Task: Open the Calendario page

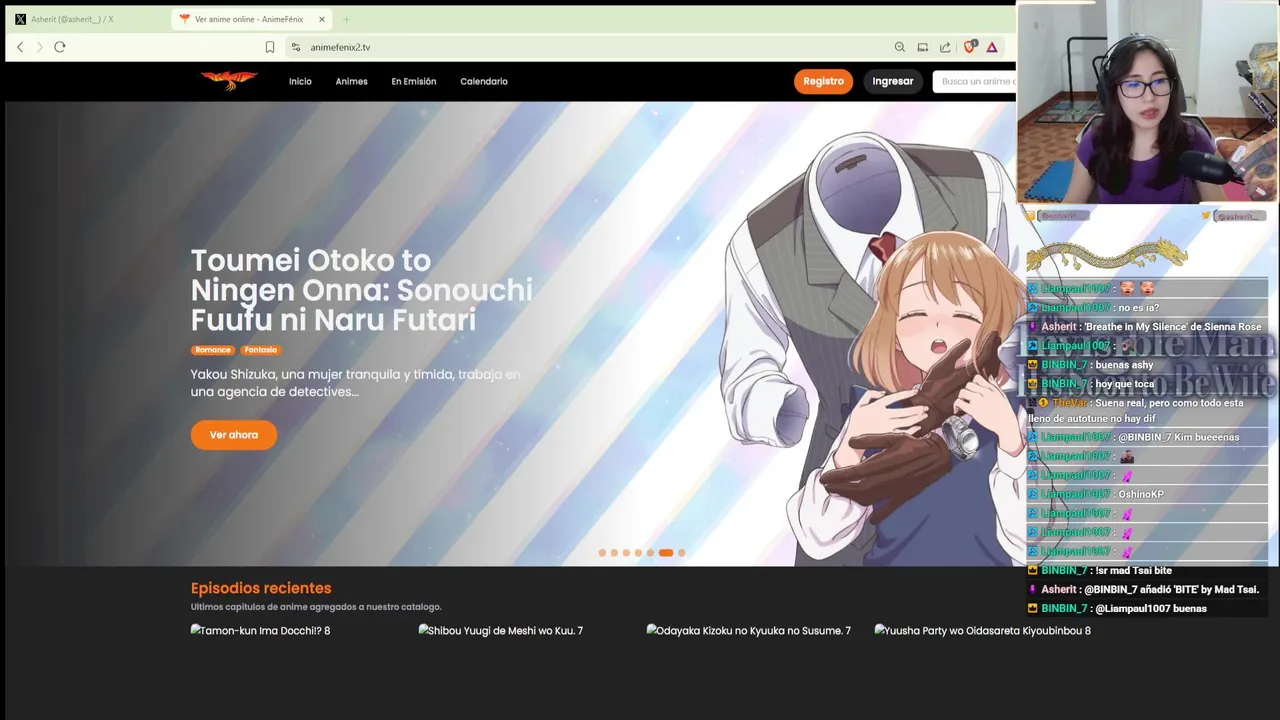Action: coord(484,81)
